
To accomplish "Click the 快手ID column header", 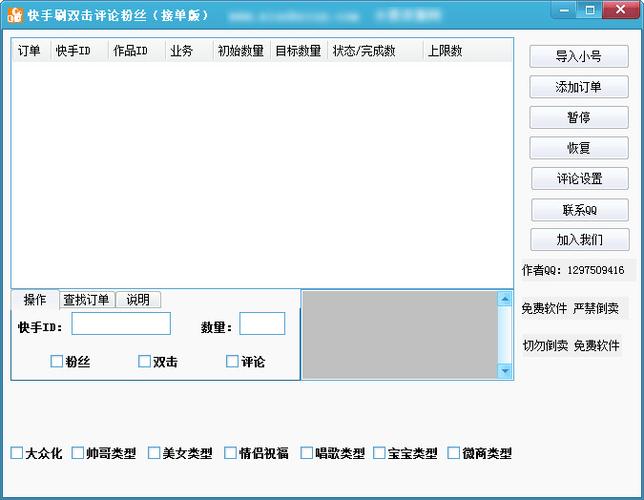I will coord(79,51).
